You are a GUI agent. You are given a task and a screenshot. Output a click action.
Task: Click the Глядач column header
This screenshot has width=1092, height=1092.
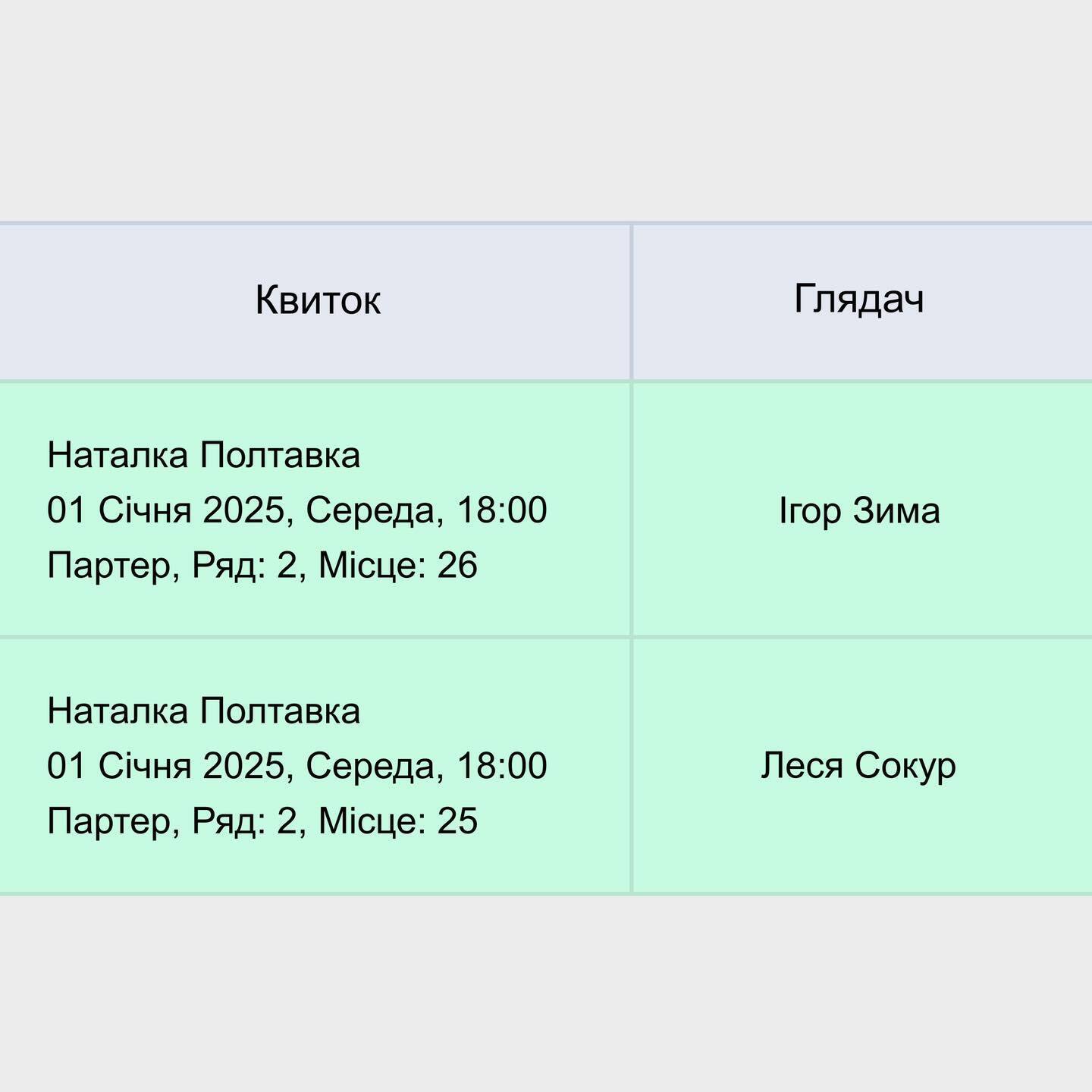tap(858, 299)
